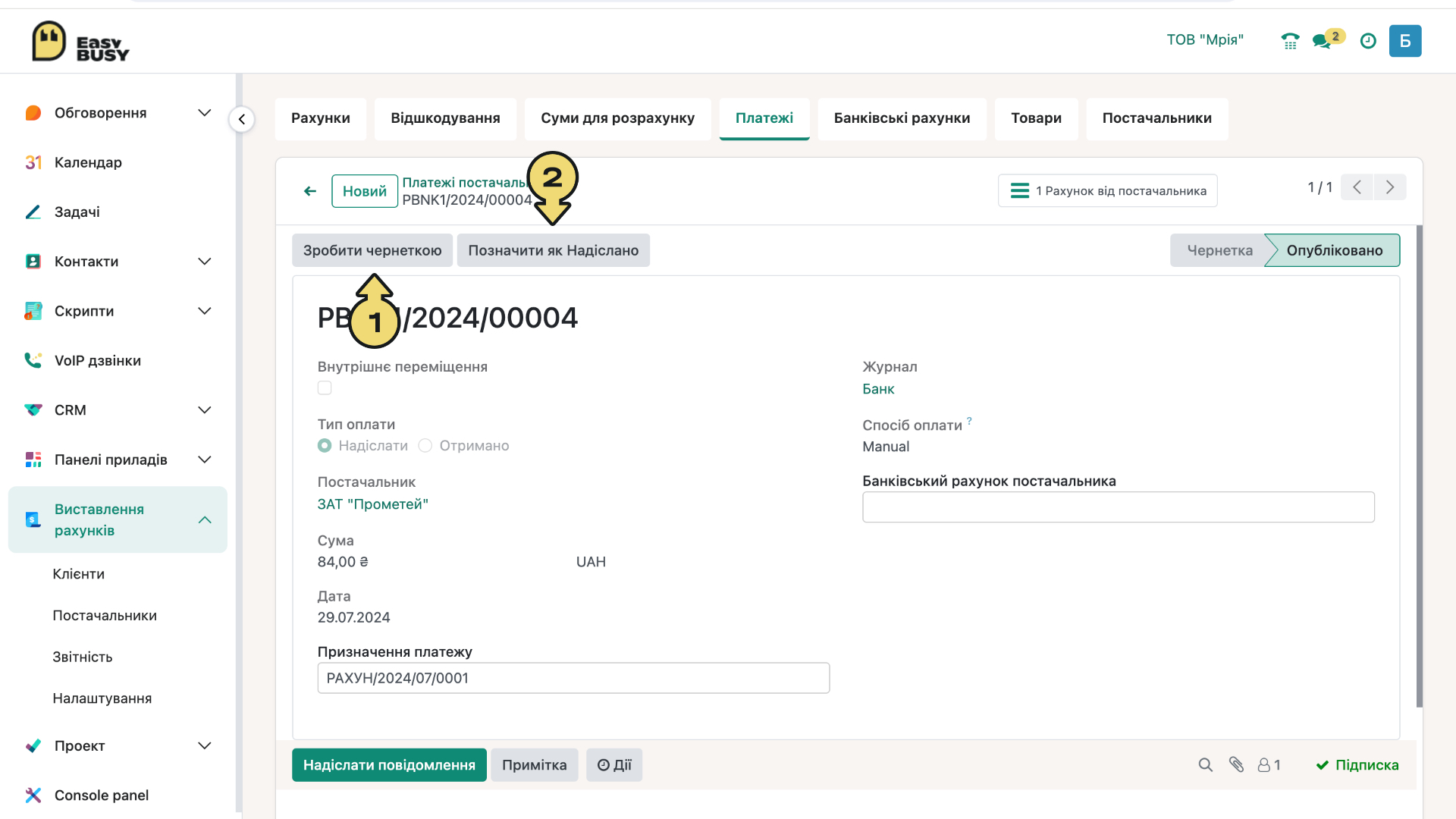Click the Обговорення sidebar icon

[33, 113]
